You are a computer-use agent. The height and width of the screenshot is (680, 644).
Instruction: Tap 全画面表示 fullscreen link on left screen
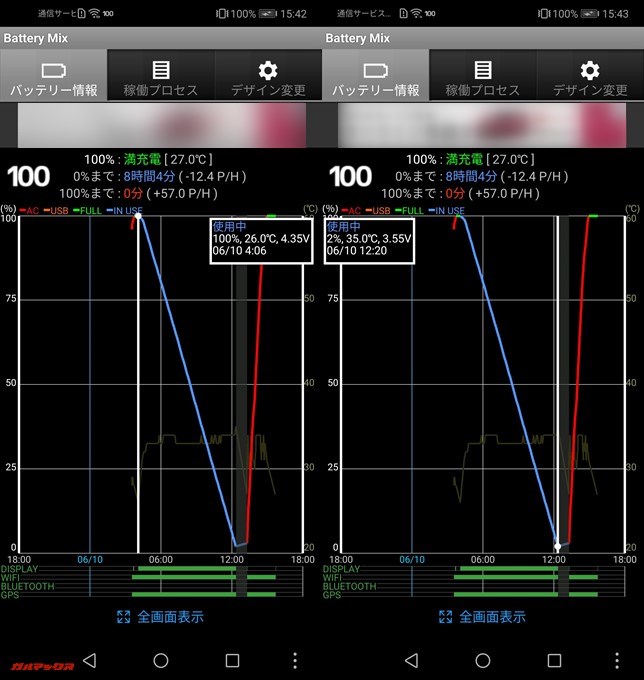click(x=160, y=617)
